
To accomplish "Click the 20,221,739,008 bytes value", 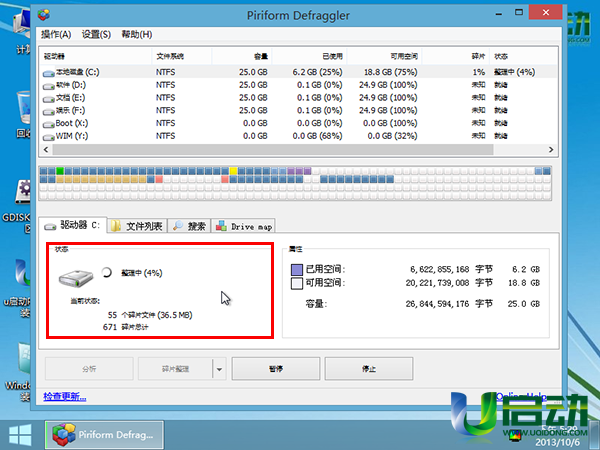I will tap(437, 283).
